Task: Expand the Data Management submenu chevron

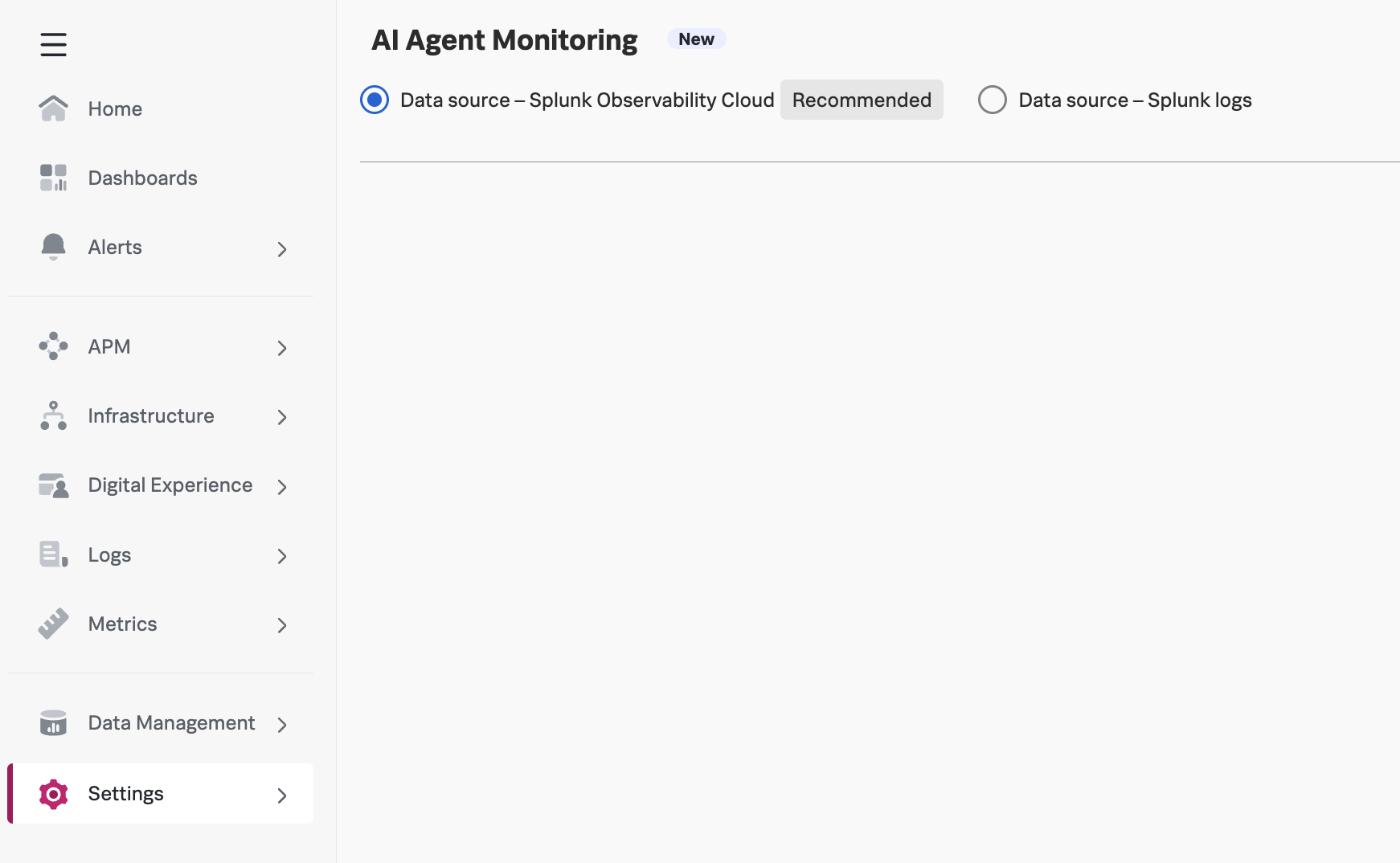Action: (x=282, y=725)
